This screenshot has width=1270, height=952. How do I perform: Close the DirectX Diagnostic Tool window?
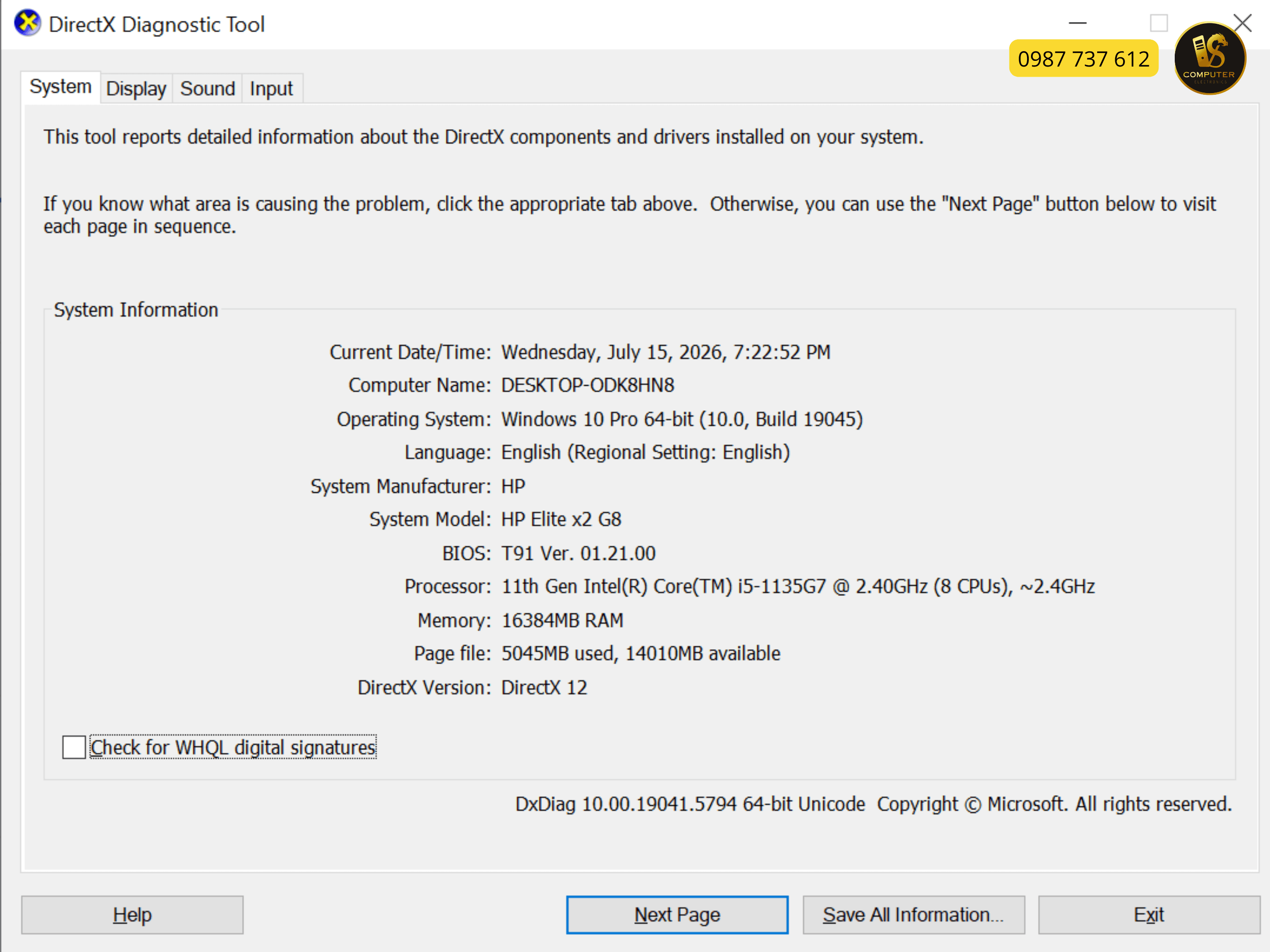point(1242,23)
